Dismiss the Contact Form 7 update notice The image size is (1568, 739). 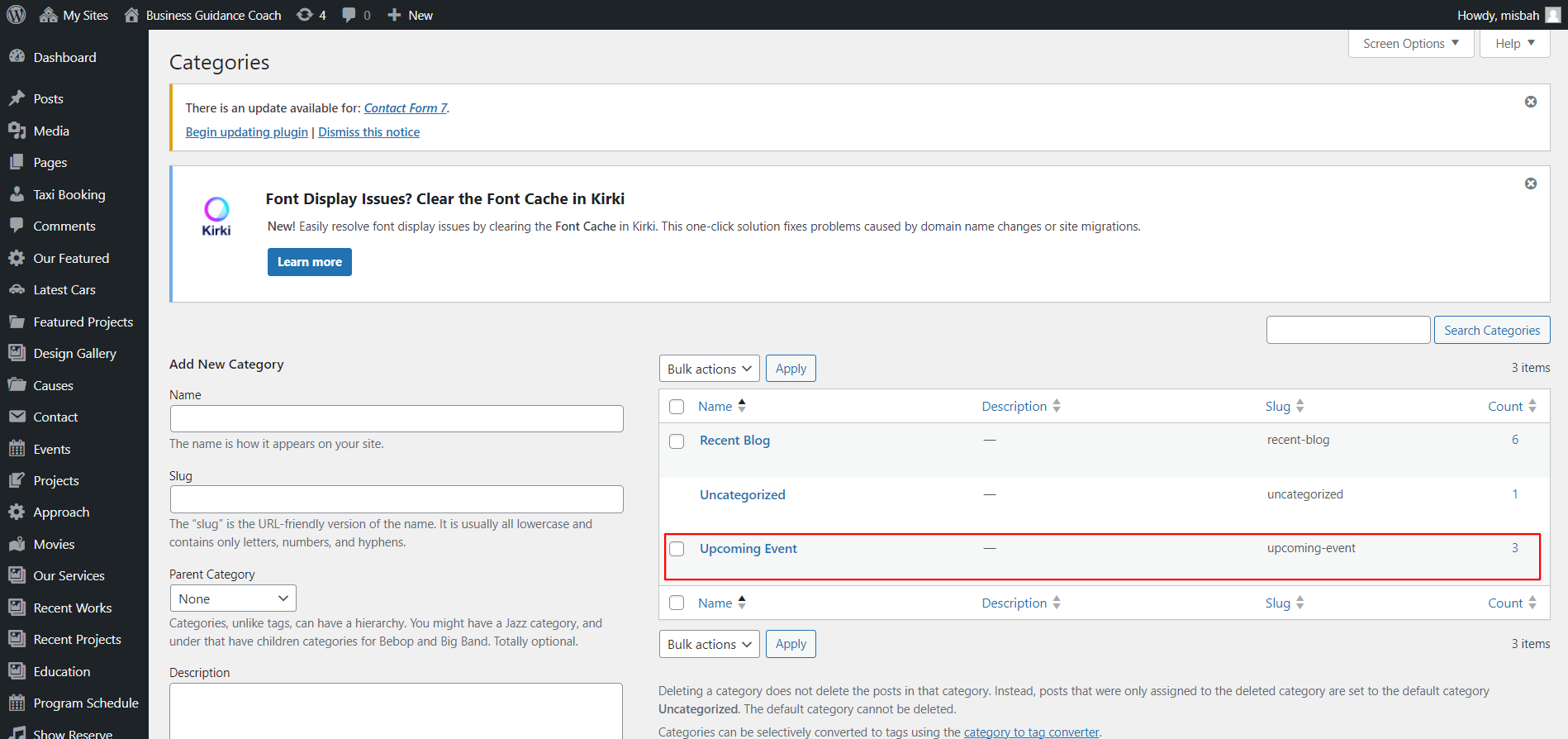tap(1530, 102)
